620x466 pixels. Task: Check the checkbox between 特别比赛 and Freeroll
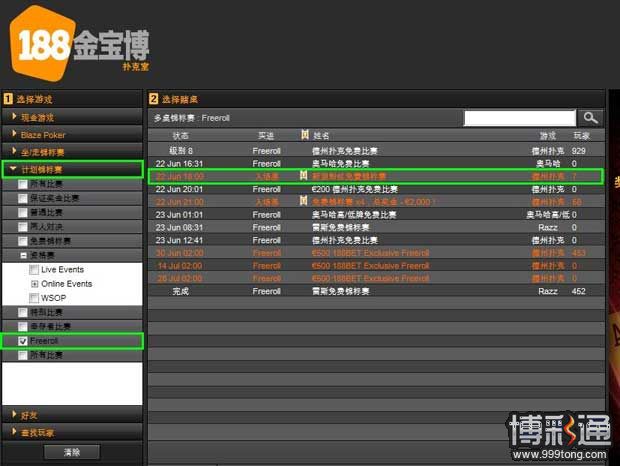tap(23, 326)
